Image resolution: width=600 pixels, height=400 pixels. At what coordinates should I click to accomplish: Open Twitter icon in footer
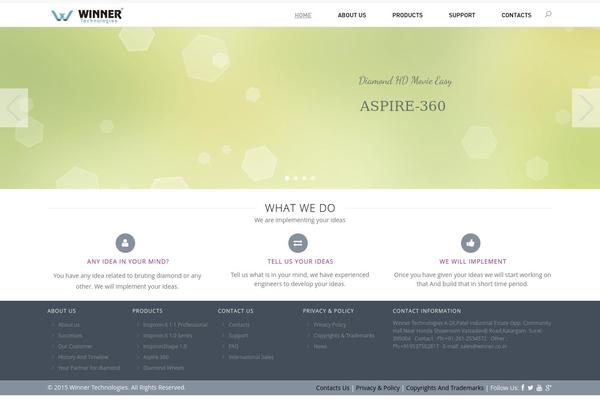pos(530,388)
